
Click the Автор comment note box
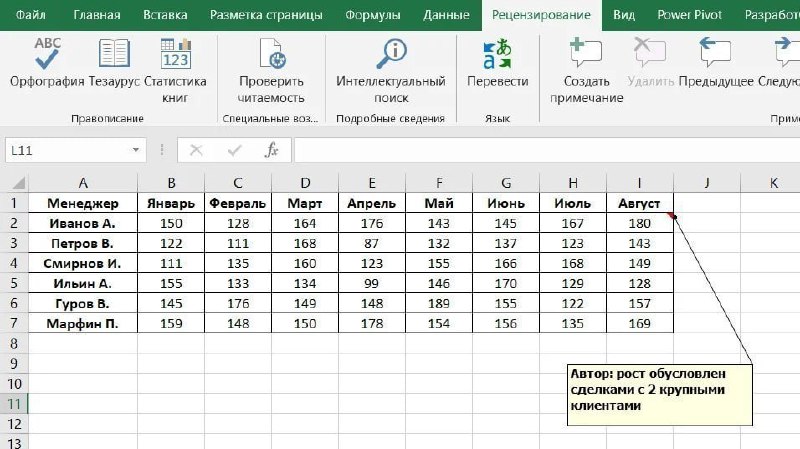[x=660, y=394]
